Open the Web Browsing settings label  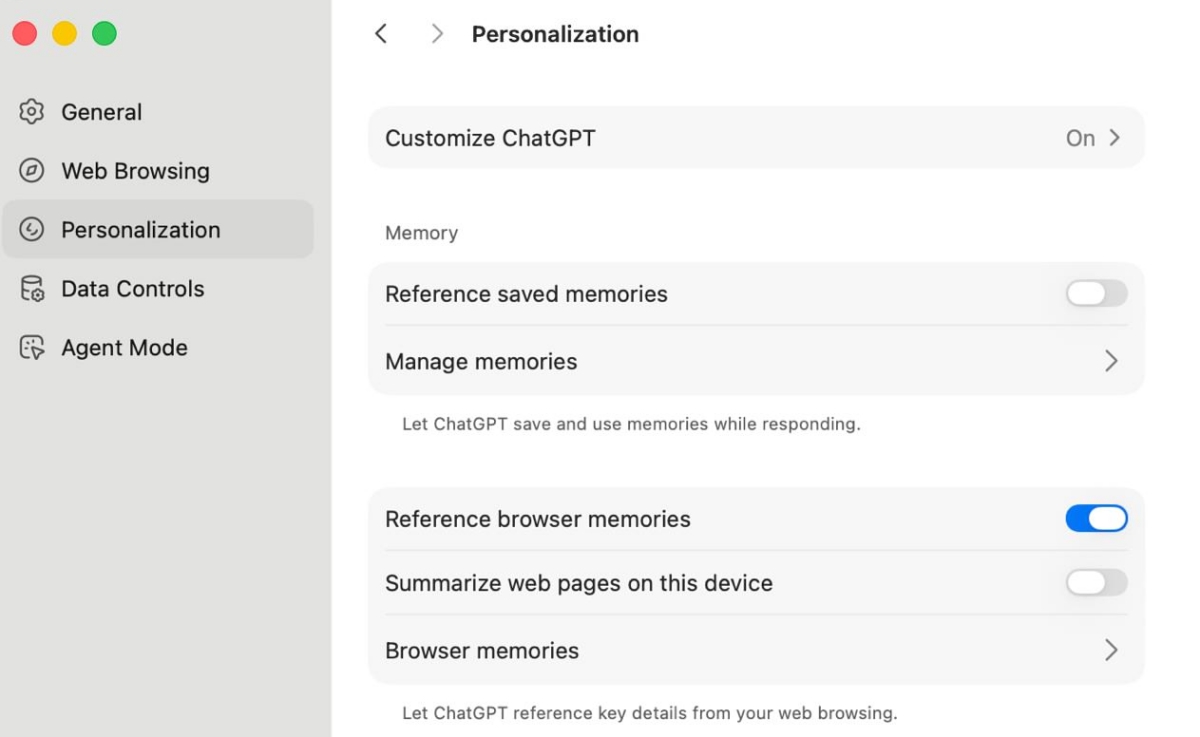coord(135,171)
